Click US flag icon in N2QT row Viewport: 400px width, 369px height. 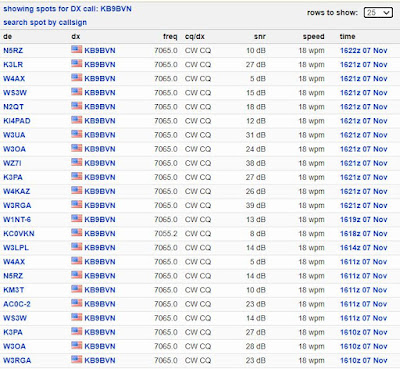point(76,106)
